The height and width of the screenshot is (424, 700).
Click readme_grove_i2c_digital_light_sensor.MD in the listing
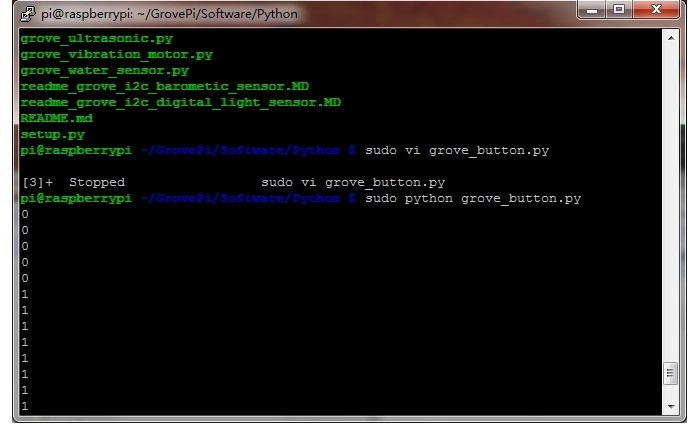180,102
